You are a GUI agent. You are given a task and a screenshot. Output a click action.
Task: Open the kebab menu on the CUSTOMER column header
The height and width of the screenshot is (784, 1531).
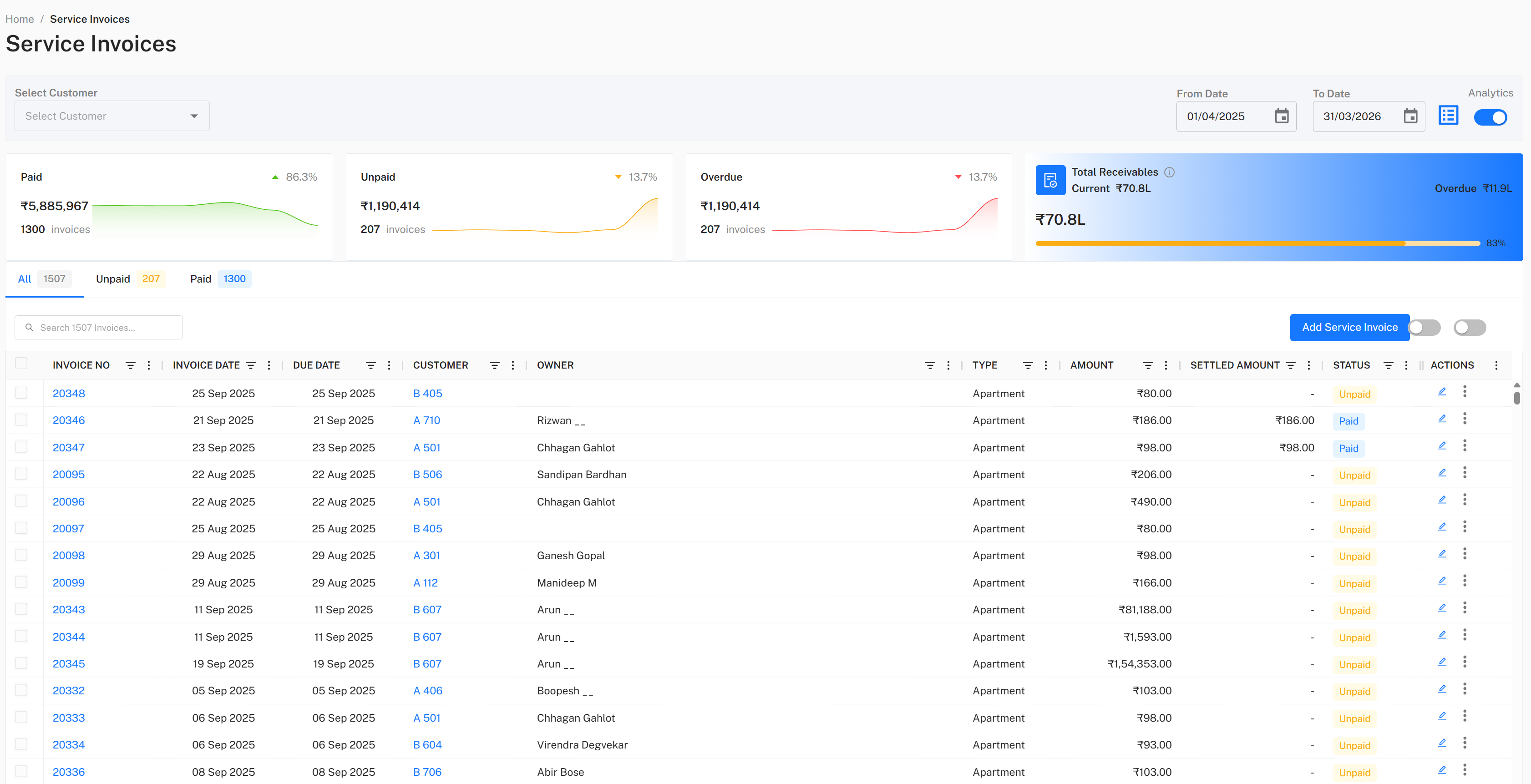tap(512, 365)
